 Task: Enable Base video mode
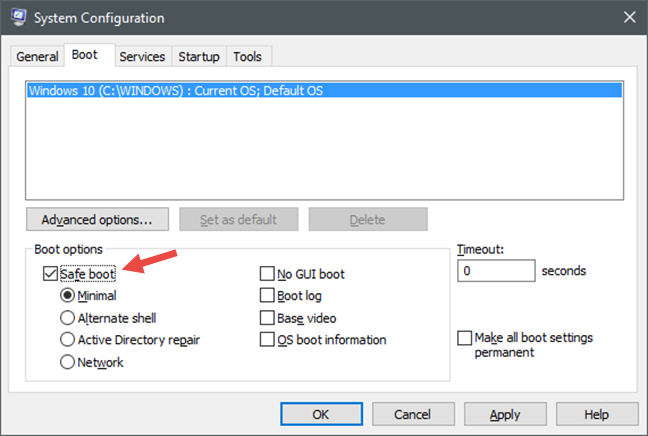point(267,318)
